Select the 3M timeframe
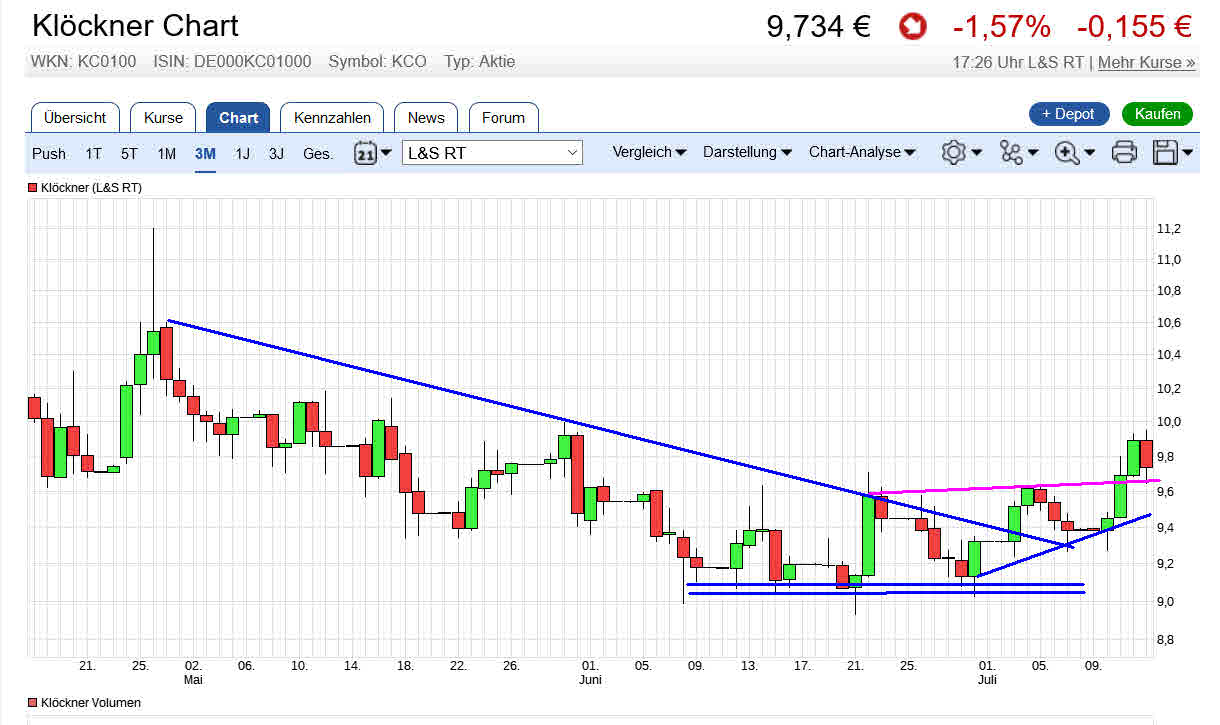The height and width of the screenshot is (725, 1220). [205, 154]
